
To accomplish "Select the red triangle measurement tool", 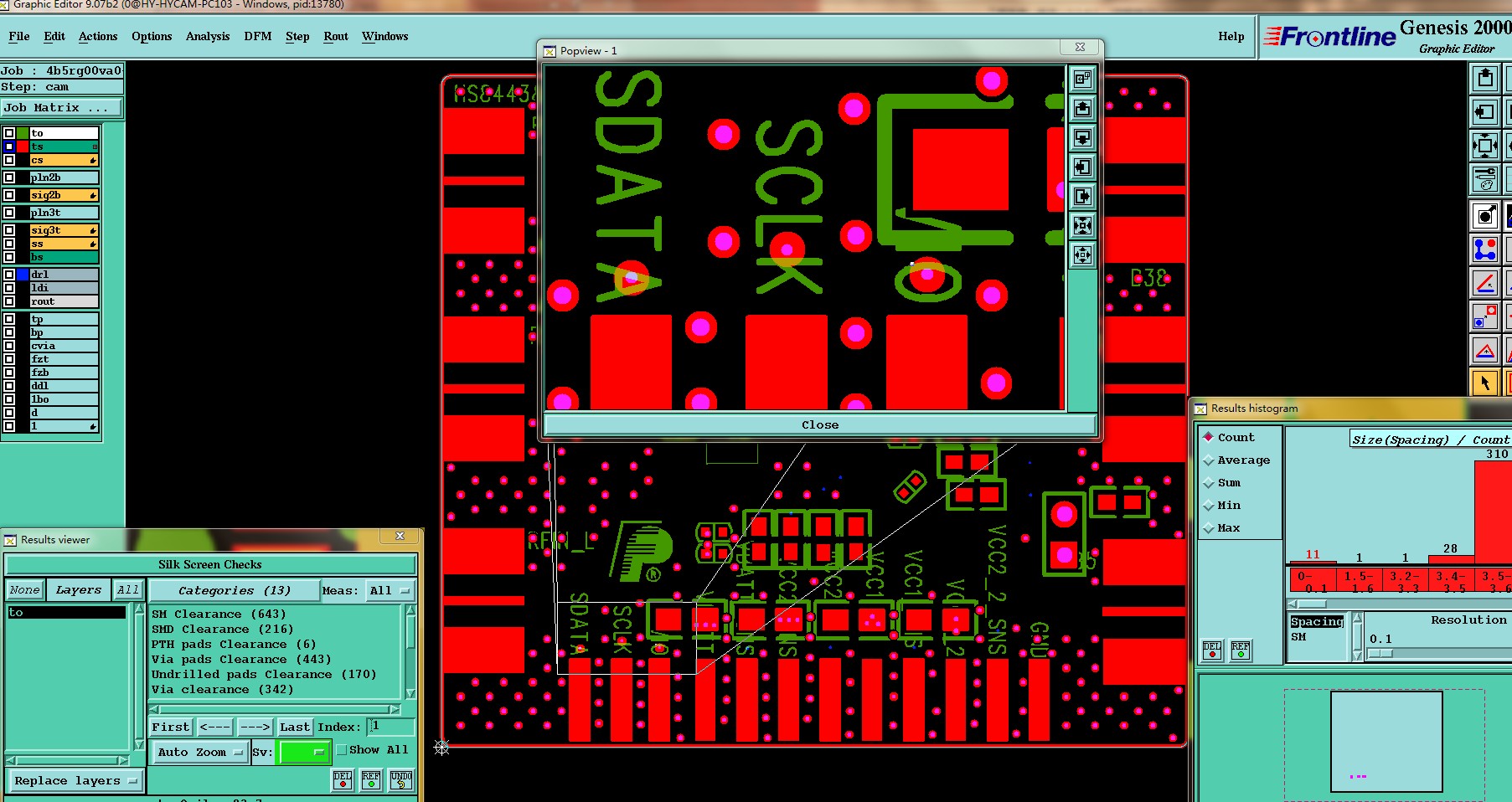I will point(1485,350).
